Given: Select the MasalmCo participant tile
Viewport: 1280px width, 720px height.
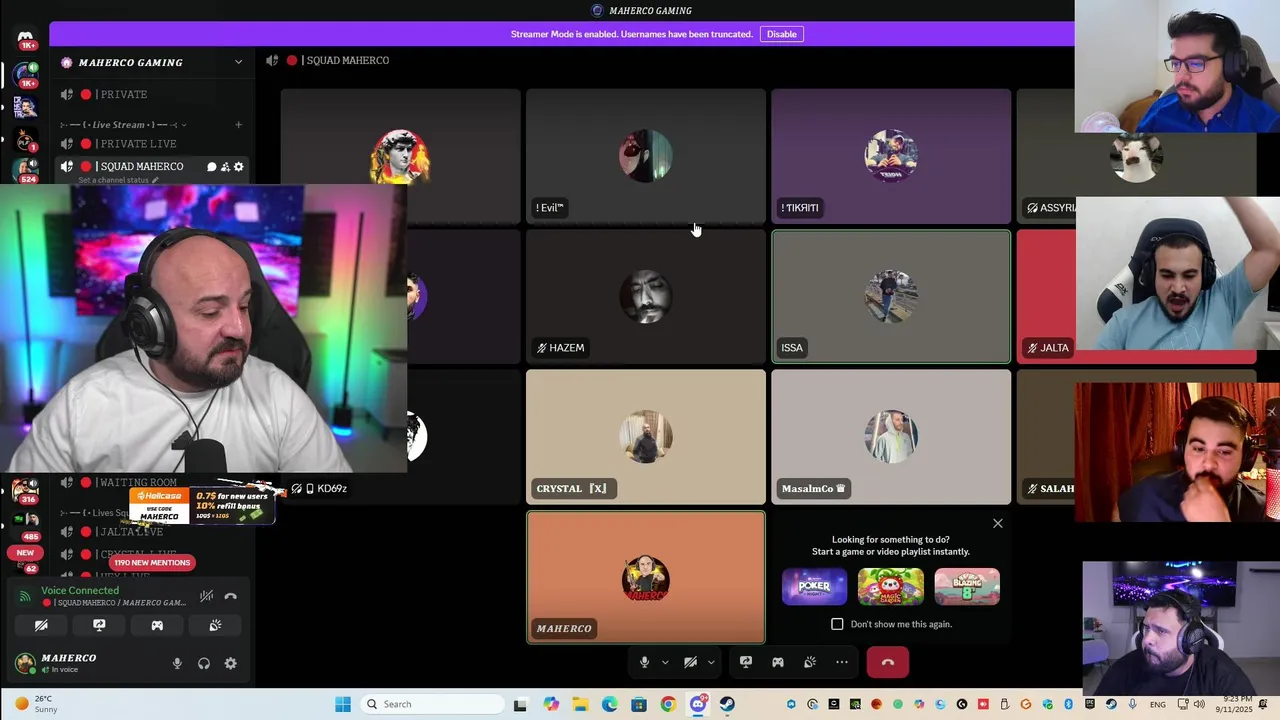Looking at the screenshot, I should (x=891, y=437).
